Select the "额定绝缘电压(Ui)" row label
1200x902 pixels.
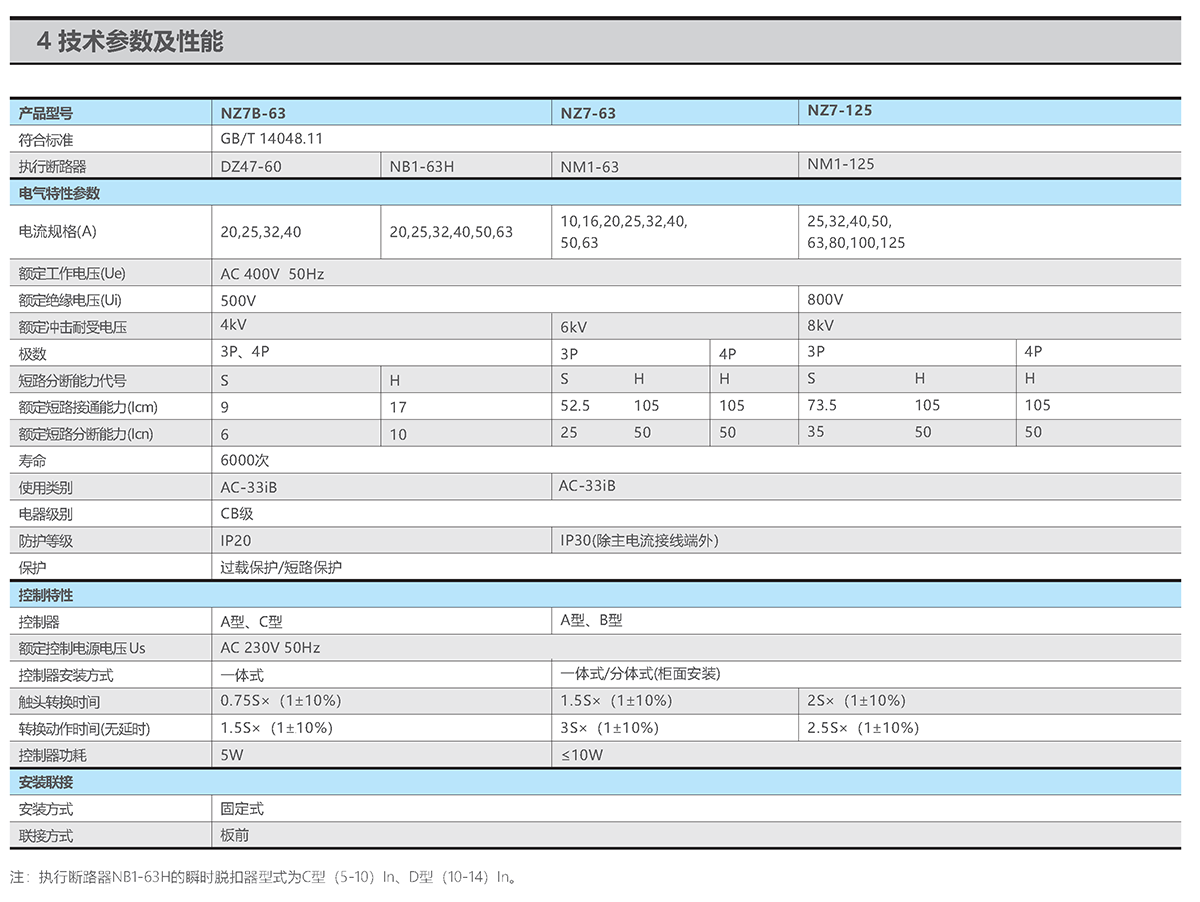[70, 300]
